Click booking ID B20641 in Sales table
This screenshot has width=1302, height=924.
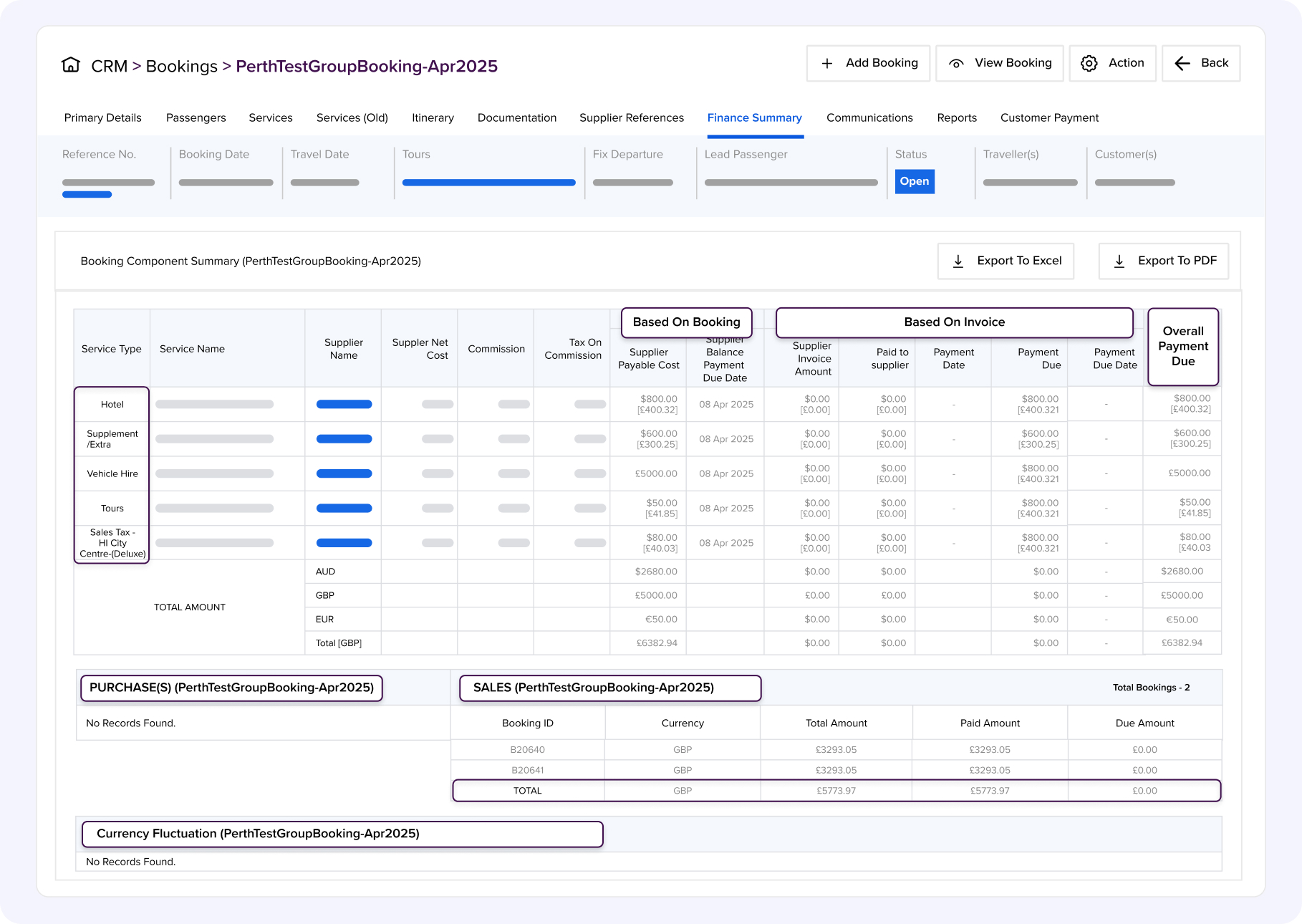coord(528,770)
